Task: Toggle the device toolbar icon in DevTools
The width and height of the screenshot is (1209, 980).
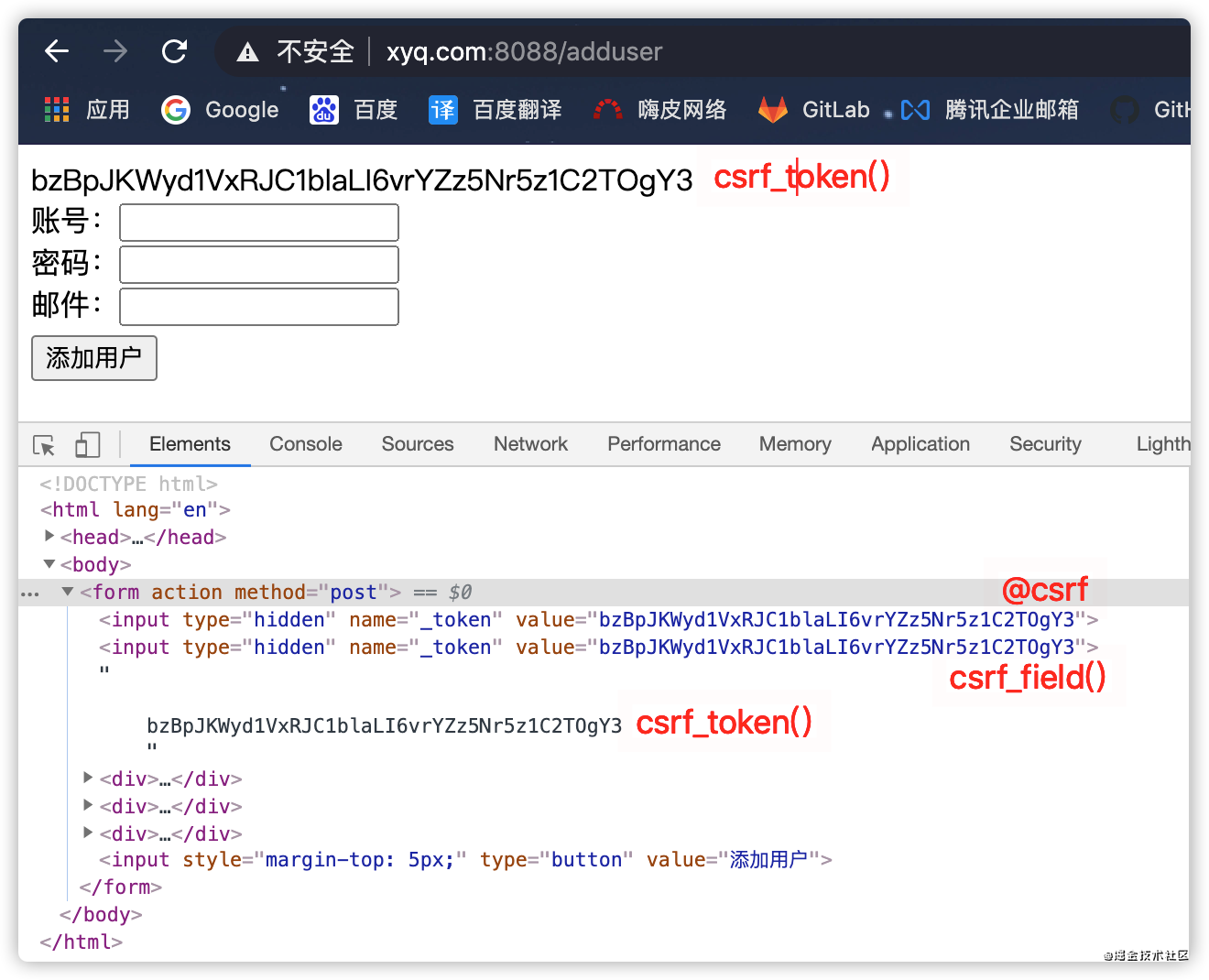Action: click(87, 445)
